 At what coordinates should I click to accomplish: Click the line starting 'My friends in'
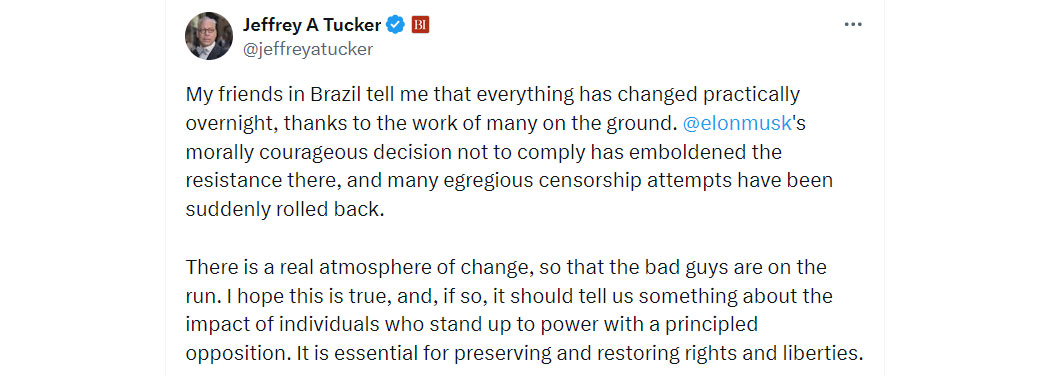[x=493, y=95]
